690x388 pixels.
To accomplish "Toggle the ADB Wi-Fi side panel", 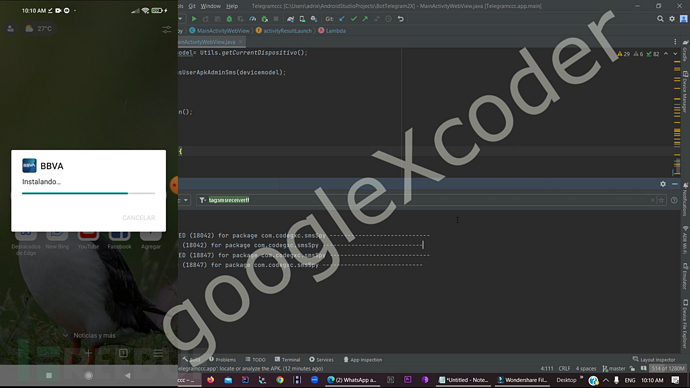I will click(685, 240).
